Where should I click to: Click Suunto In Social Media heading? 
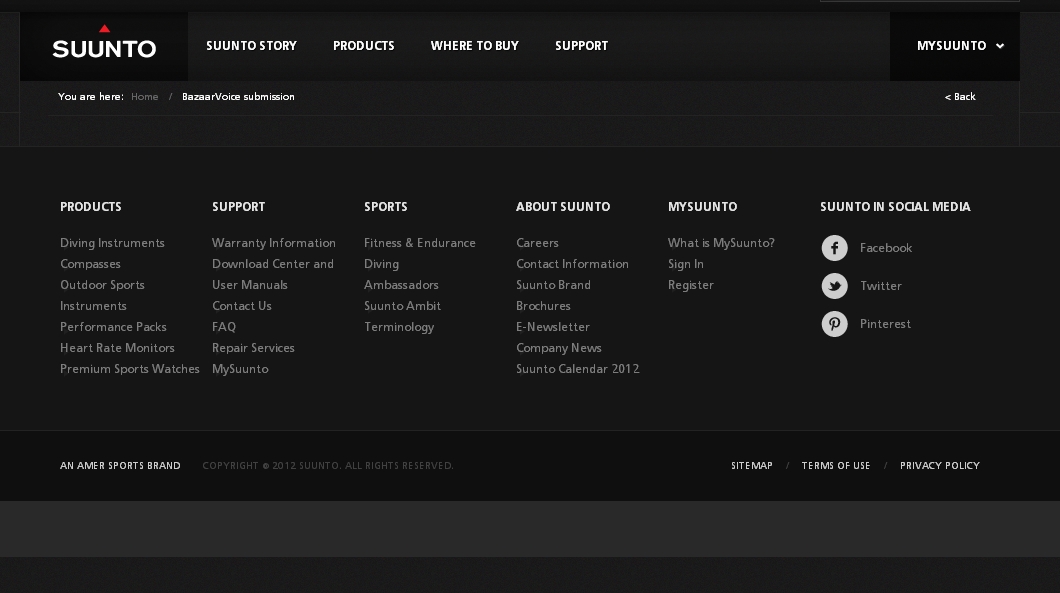pos(895,207)
